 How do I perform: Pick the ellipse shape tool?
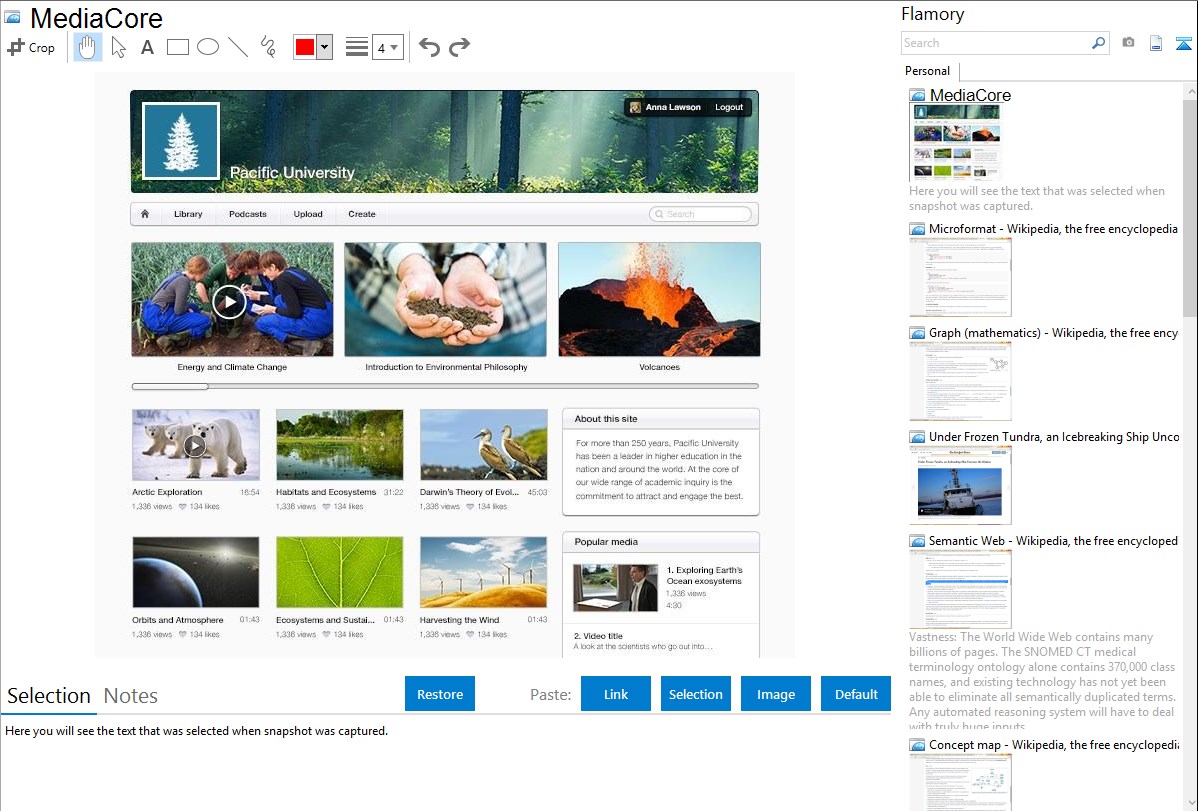pyautogui.click(x=208, y=47)
